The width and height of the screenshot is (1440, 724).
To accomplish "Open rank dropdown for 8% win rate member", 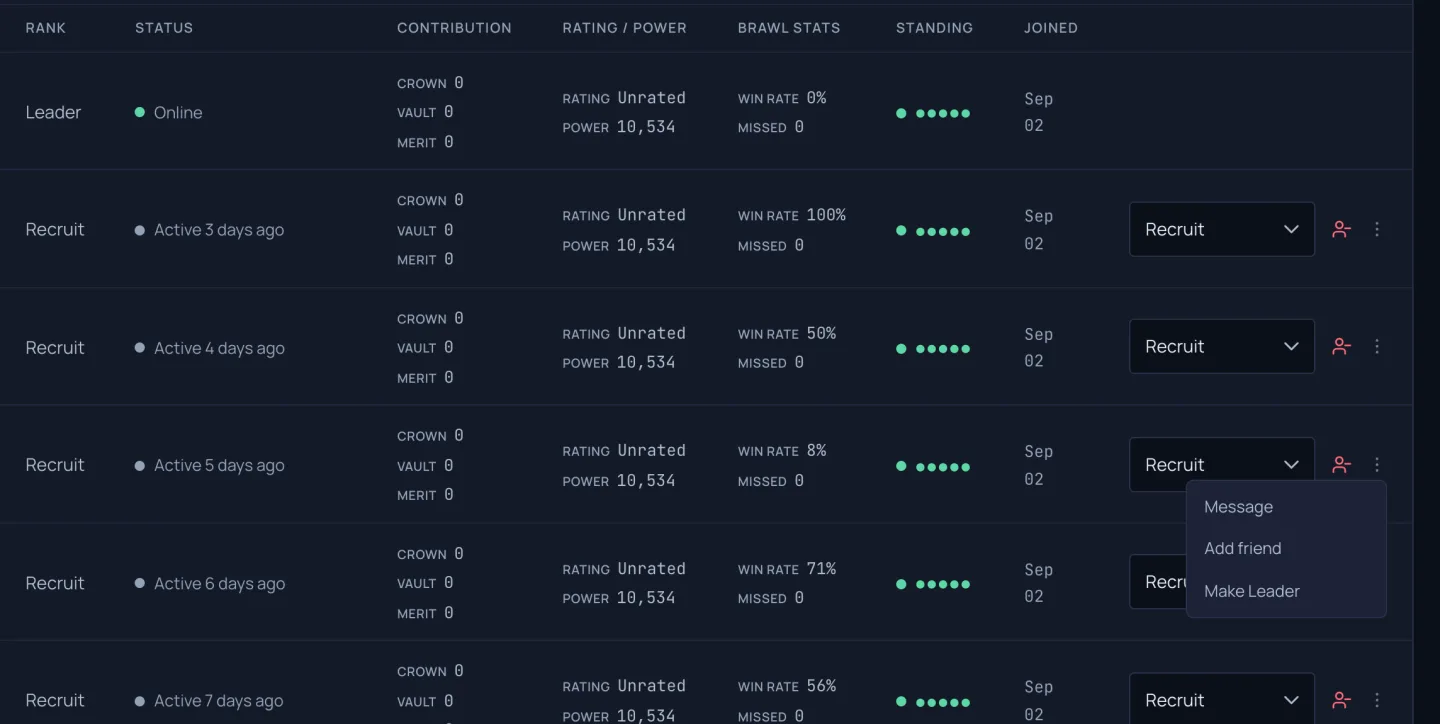I will point(1222,465).
